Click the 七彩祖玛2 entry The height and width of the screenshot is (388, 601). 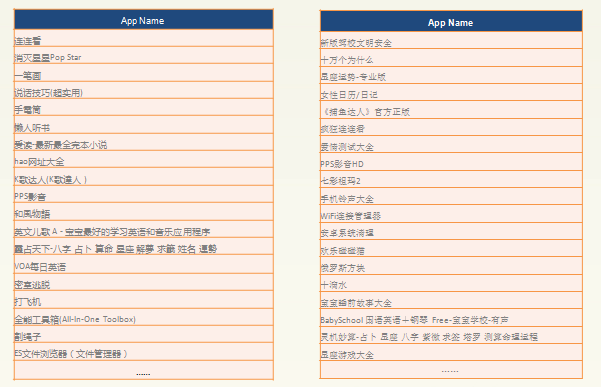point(451,179)
